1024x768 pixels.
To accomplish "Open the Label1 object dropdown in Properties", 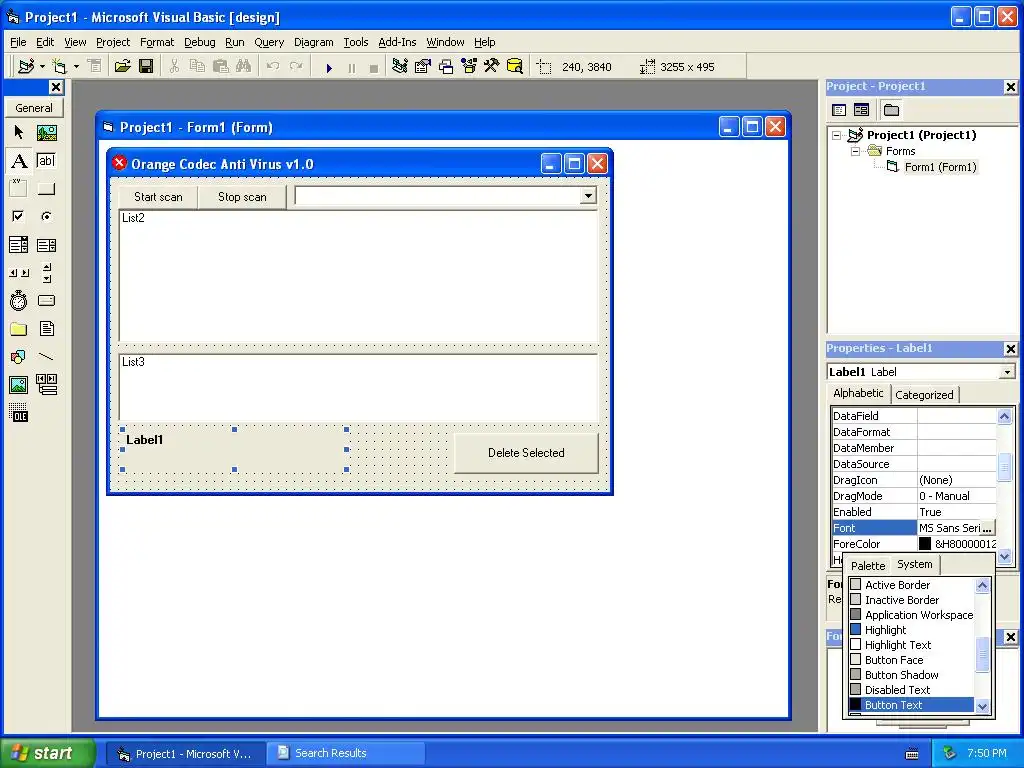I will pos(1007,372).
